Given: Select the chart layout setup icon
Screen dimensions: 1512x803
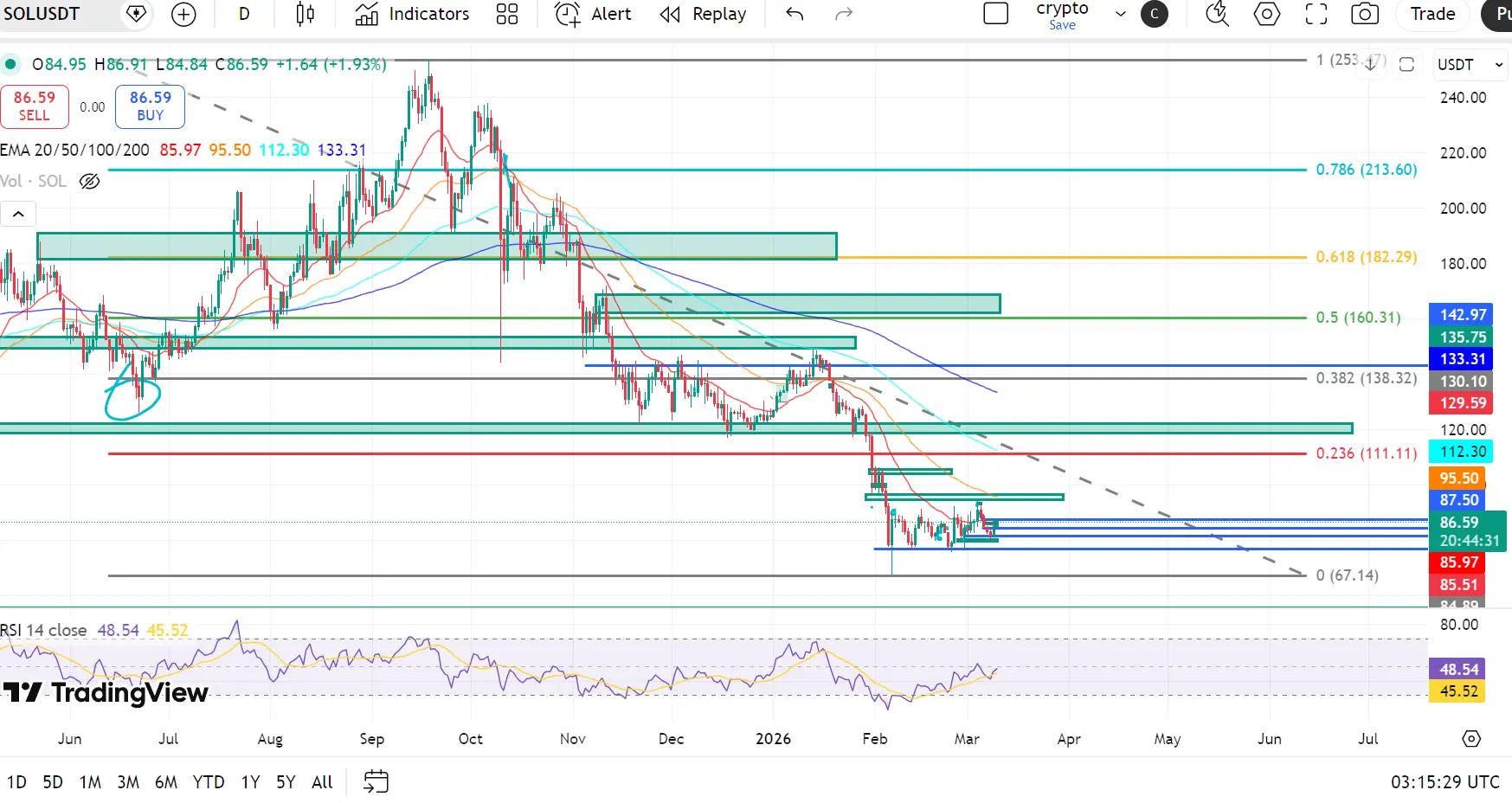Looking at the screenshot, I should click(996, 14).
